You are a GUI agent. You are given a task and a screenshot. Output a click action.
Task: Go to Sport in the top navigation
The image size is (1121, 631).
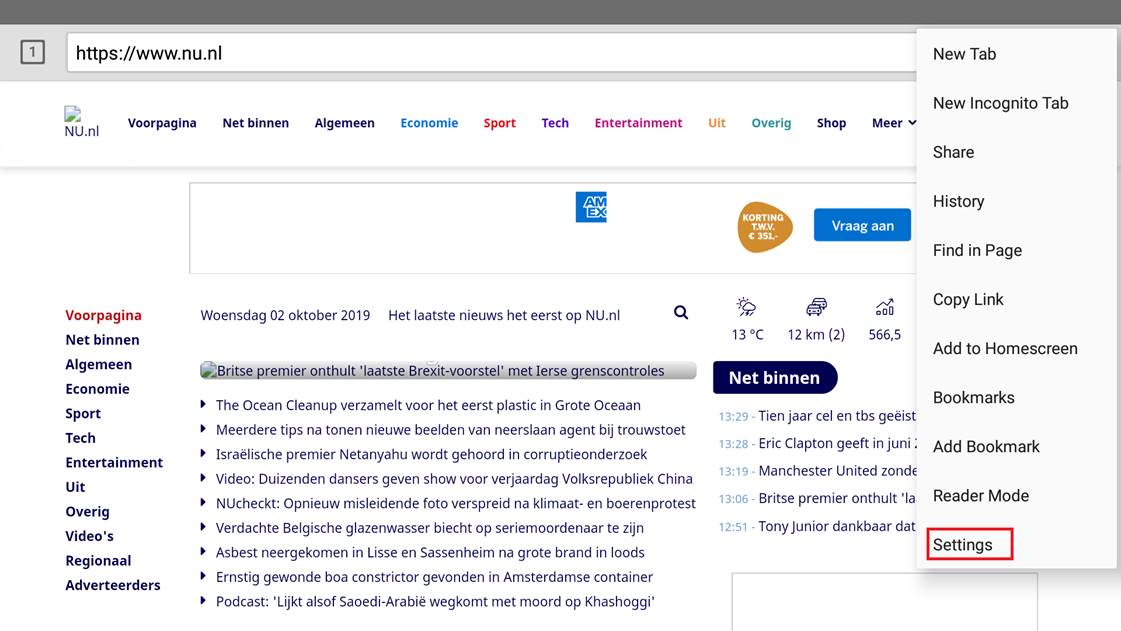(x=499, y=123)
